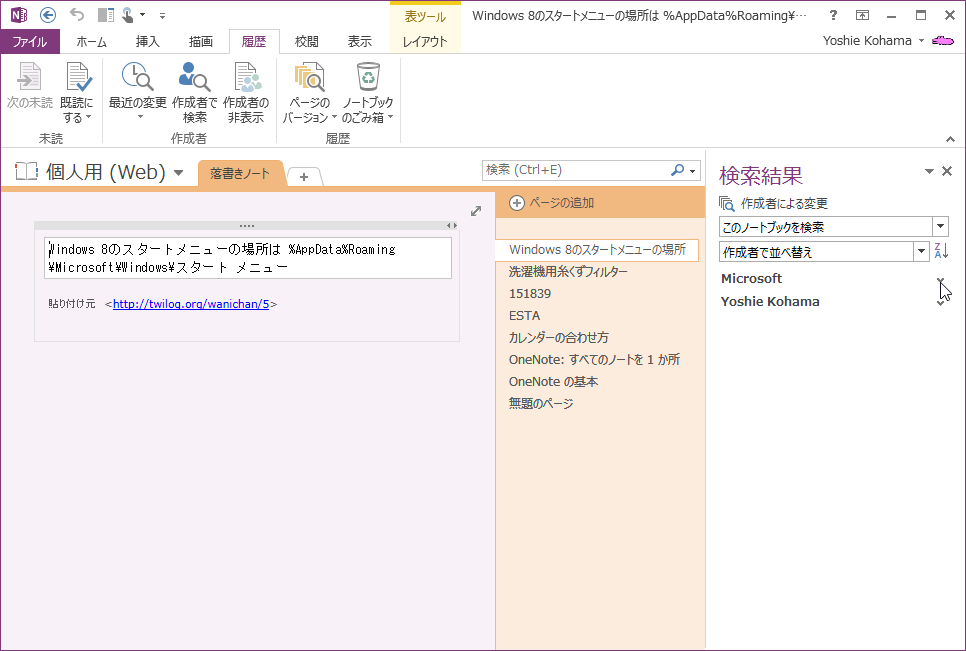Viewport: 966px width, 651px height.
Task: Click the 作成者で検索 button
Action: pos(194,92)
